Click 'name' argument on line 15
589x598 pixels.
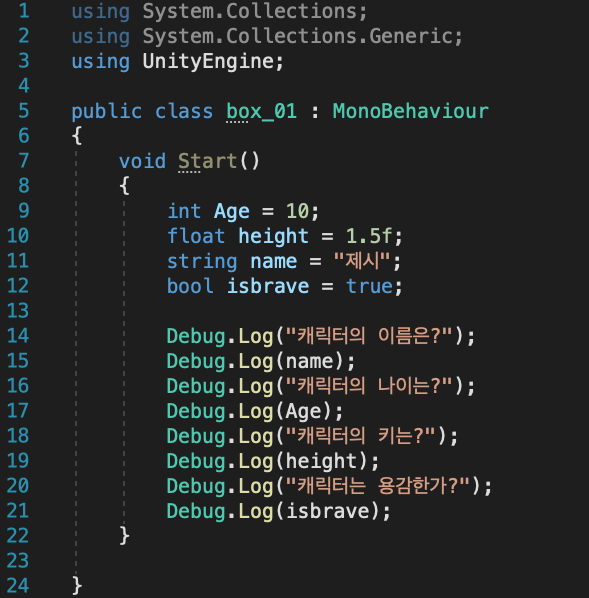coord(309,361)
